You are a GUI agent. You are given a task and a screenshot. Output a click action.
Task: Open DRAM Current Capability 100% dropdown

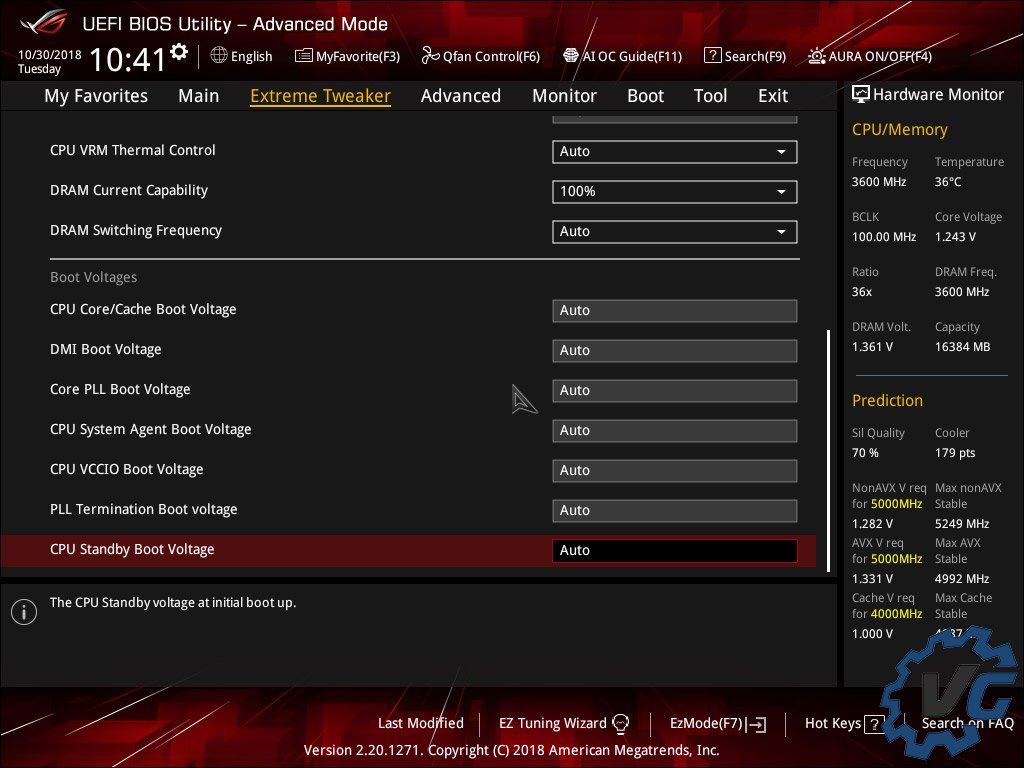pos(675,191)
